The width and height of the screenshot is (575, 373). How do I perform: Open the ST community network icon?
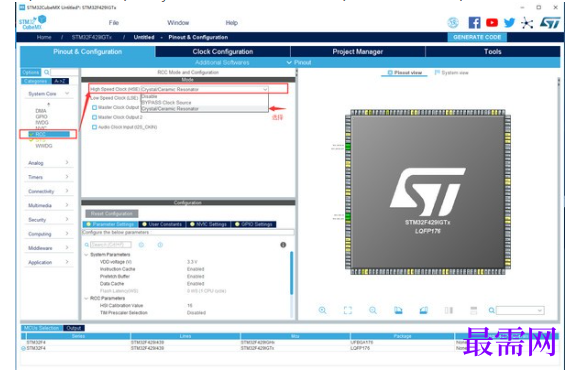click(x=527, y=23)
